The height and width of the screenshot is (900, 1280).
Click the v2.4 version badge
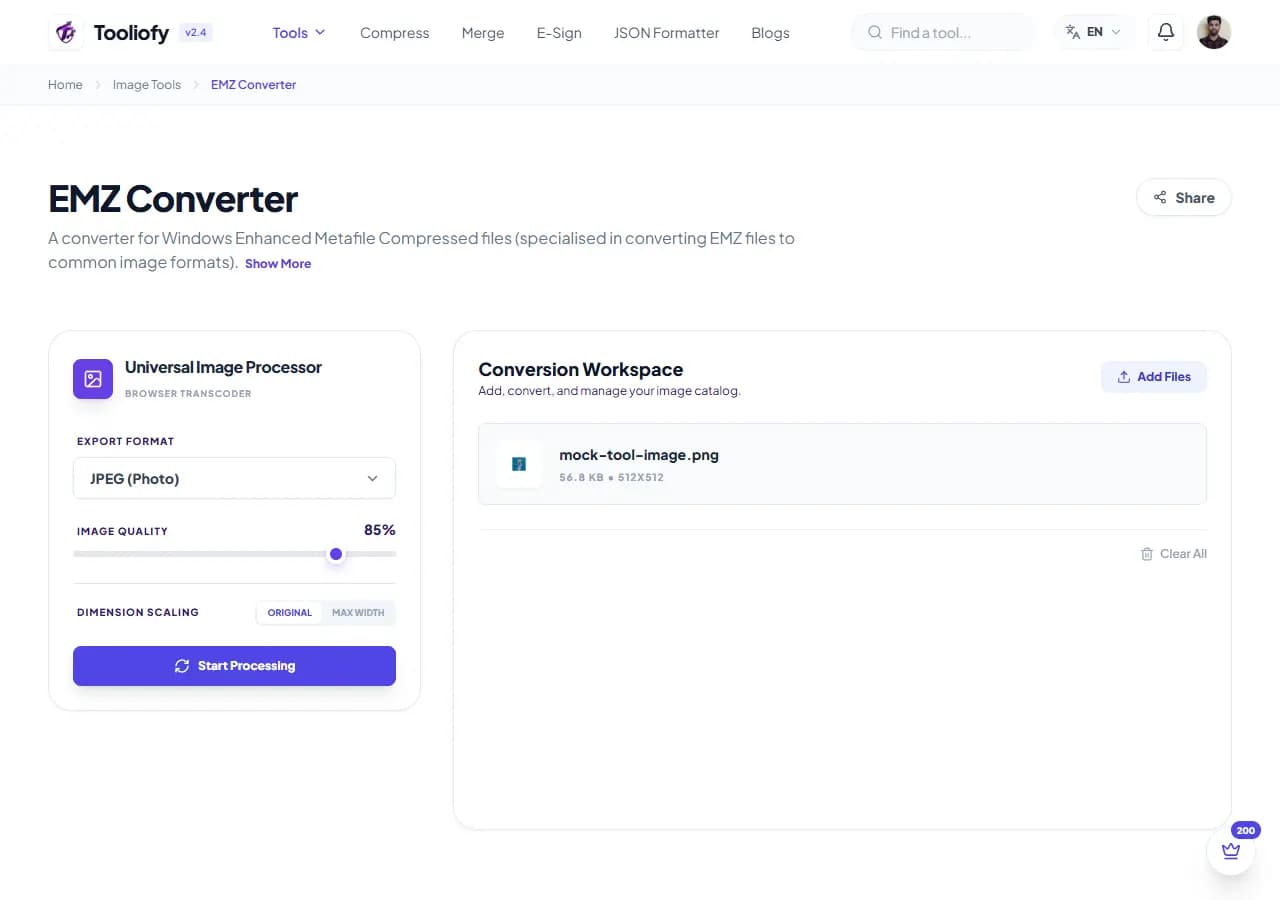(x=196, y=32)
